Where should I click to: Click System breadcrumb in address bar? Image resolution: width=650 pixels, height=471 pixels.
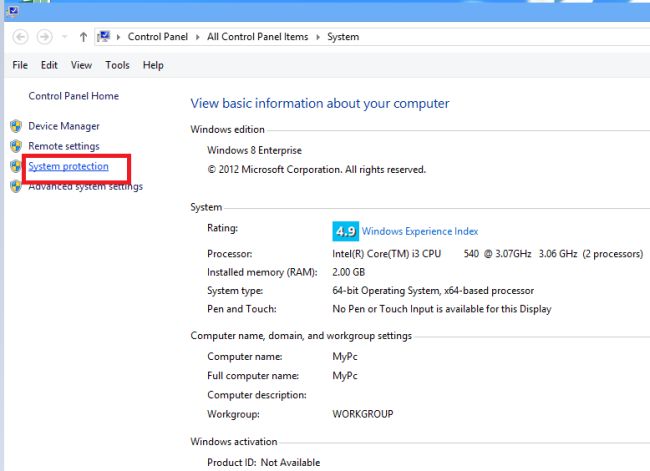tap(343, 36)
